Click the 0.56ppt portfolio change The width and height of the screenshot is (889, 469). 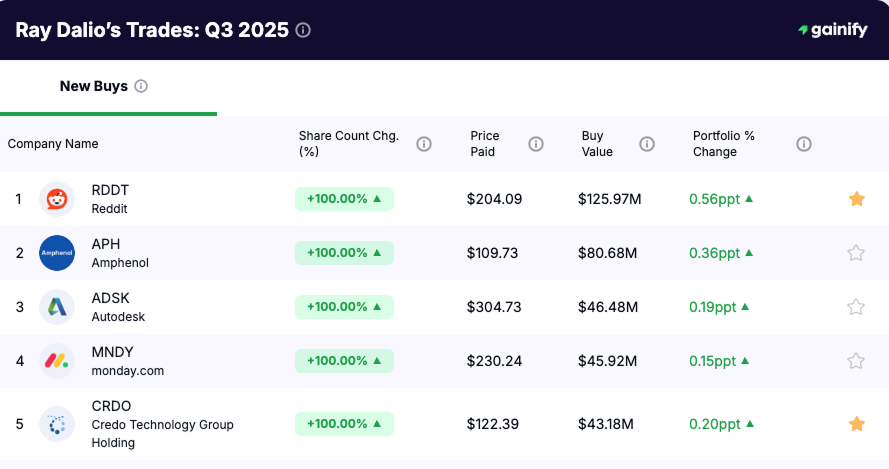[x=721, y=199]
